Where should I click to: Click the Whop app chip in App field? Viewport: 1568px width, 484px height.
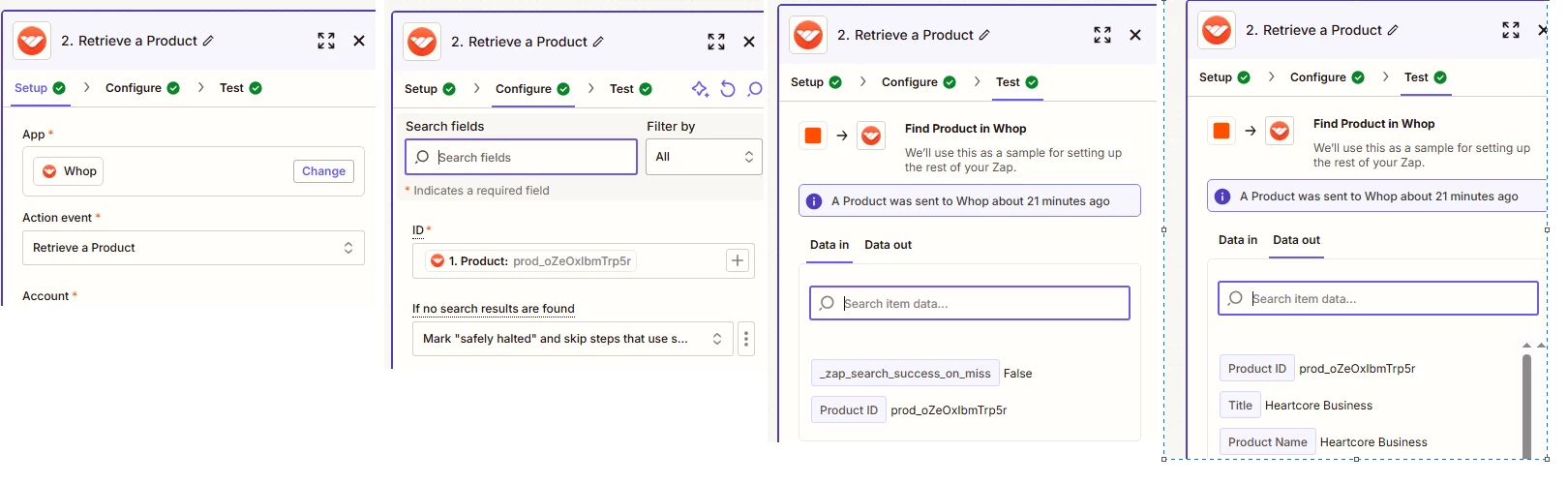(x=69, y=171)
